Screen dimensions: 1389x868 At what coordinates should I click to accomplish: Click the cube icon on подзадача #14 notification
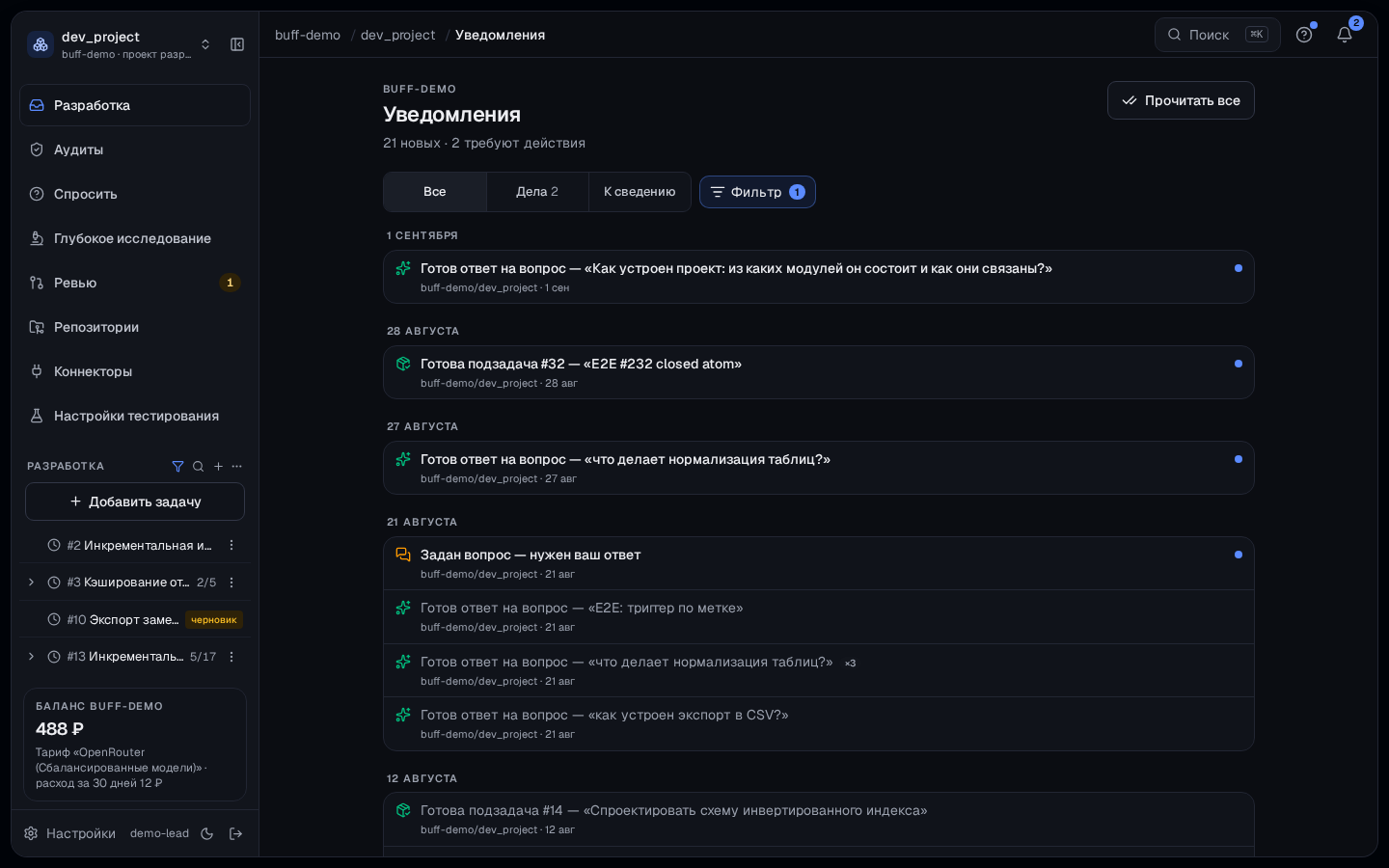pos(403,810)
